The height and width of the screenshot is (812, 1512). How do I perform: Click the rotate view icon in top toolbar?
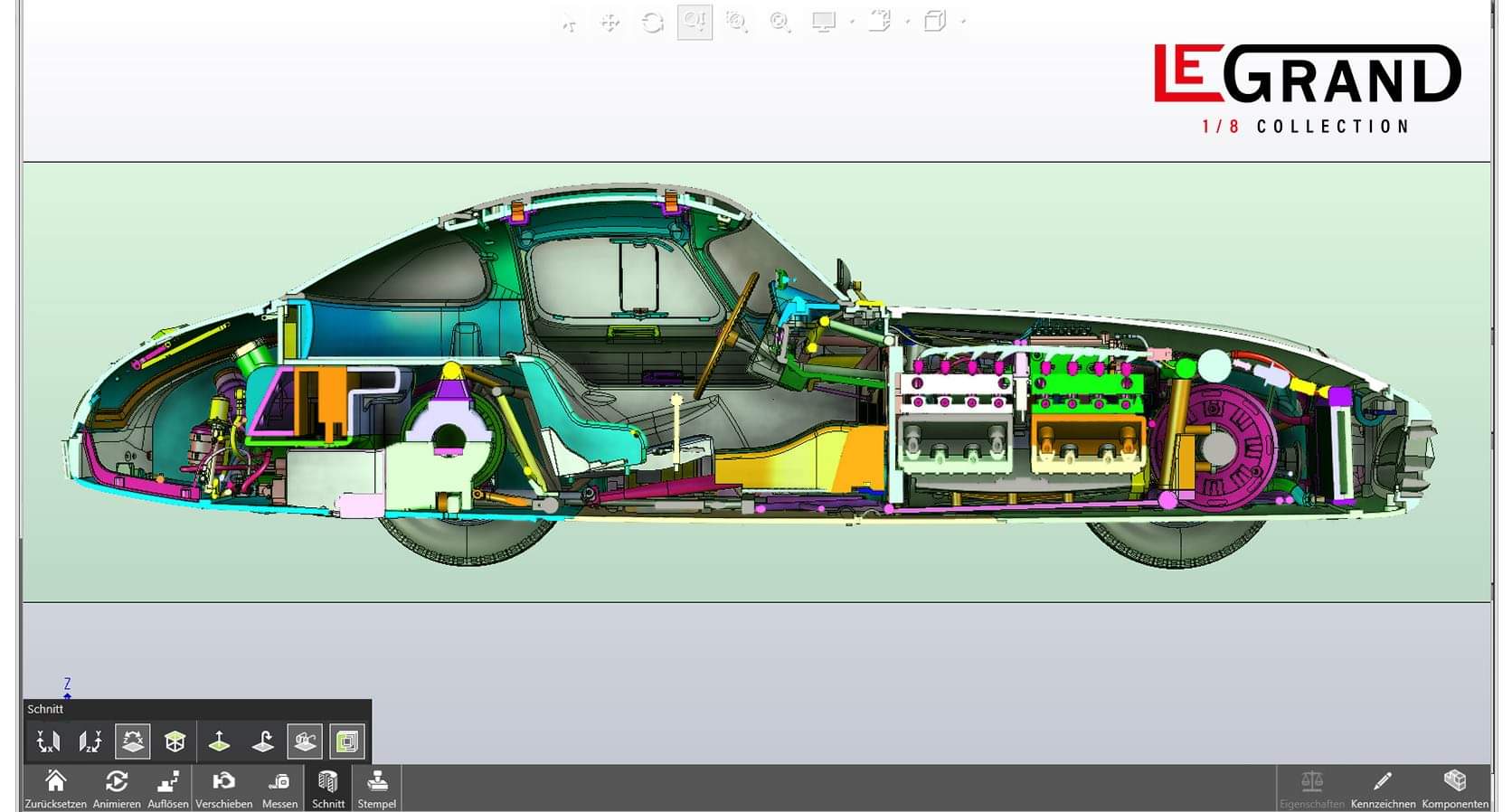click(652, 23)
